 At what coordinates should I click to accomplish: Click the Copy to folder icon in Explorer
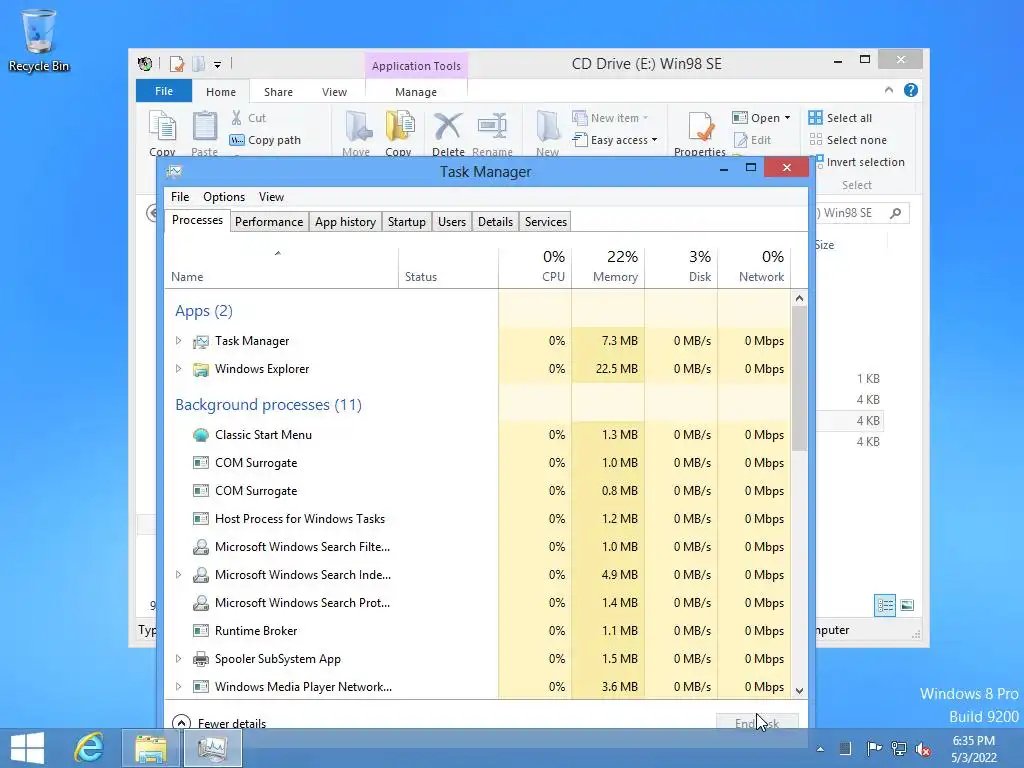click(399, 127)
